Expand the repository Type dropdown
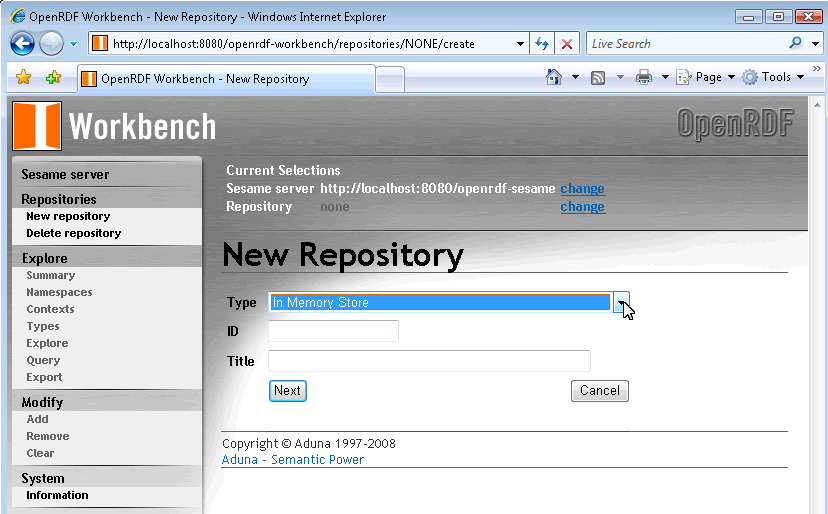Viewport: 828px width, 514px height. tap(621, 303)
